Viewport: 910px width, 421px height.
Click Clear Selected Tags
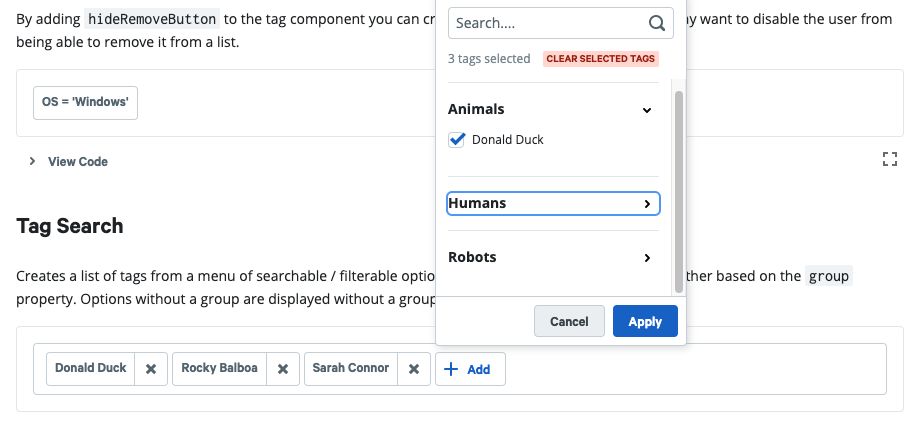click(601, 59)
